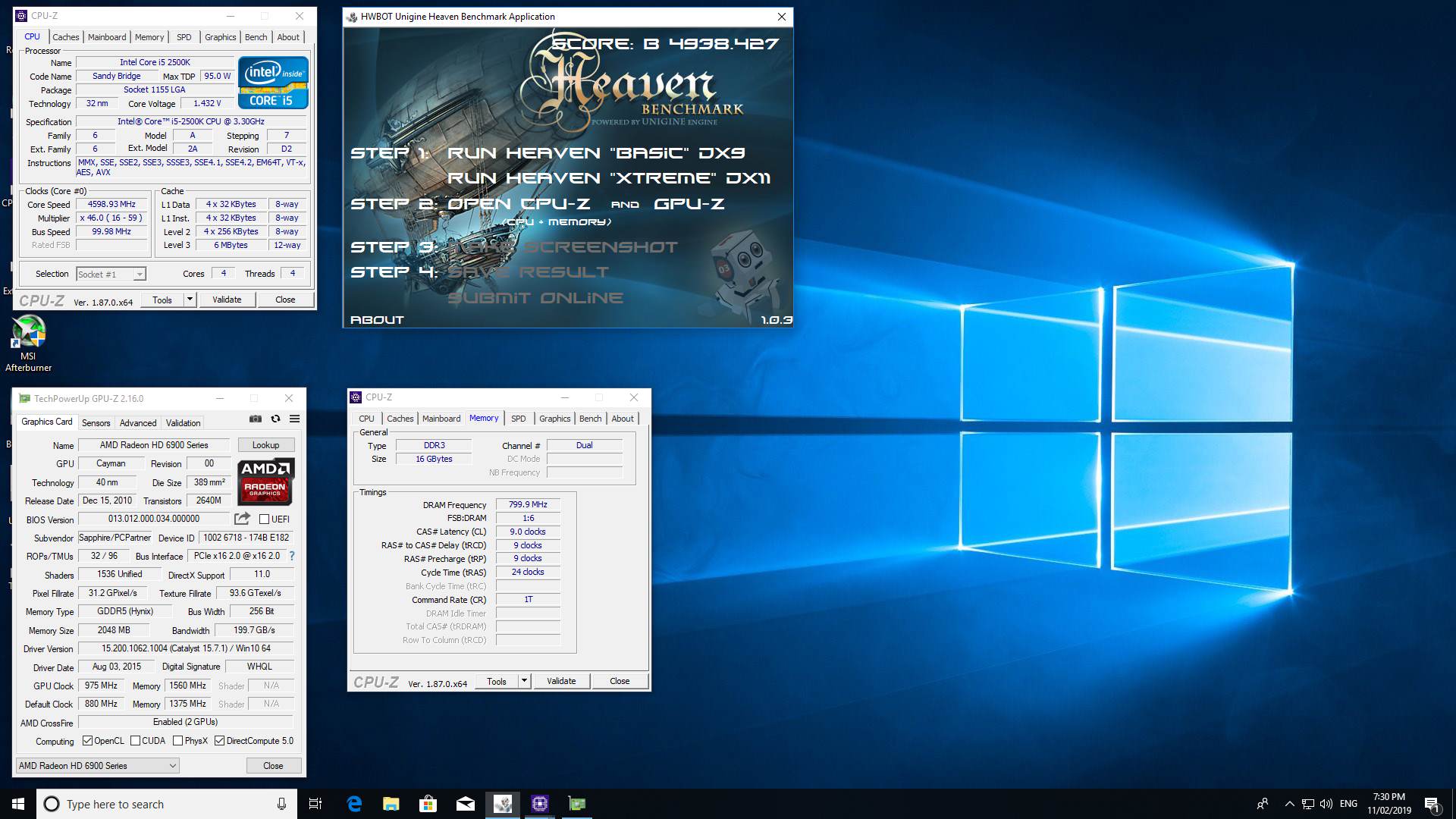The image size is (1456, 819).
Task: Click Save Result in Heaven app
Action: tap(529, 272)
